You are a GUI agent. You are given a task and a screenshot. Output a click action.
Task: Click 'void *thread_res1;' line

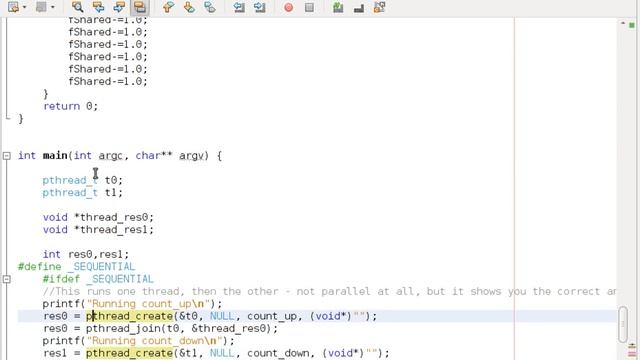click(98, 229)
